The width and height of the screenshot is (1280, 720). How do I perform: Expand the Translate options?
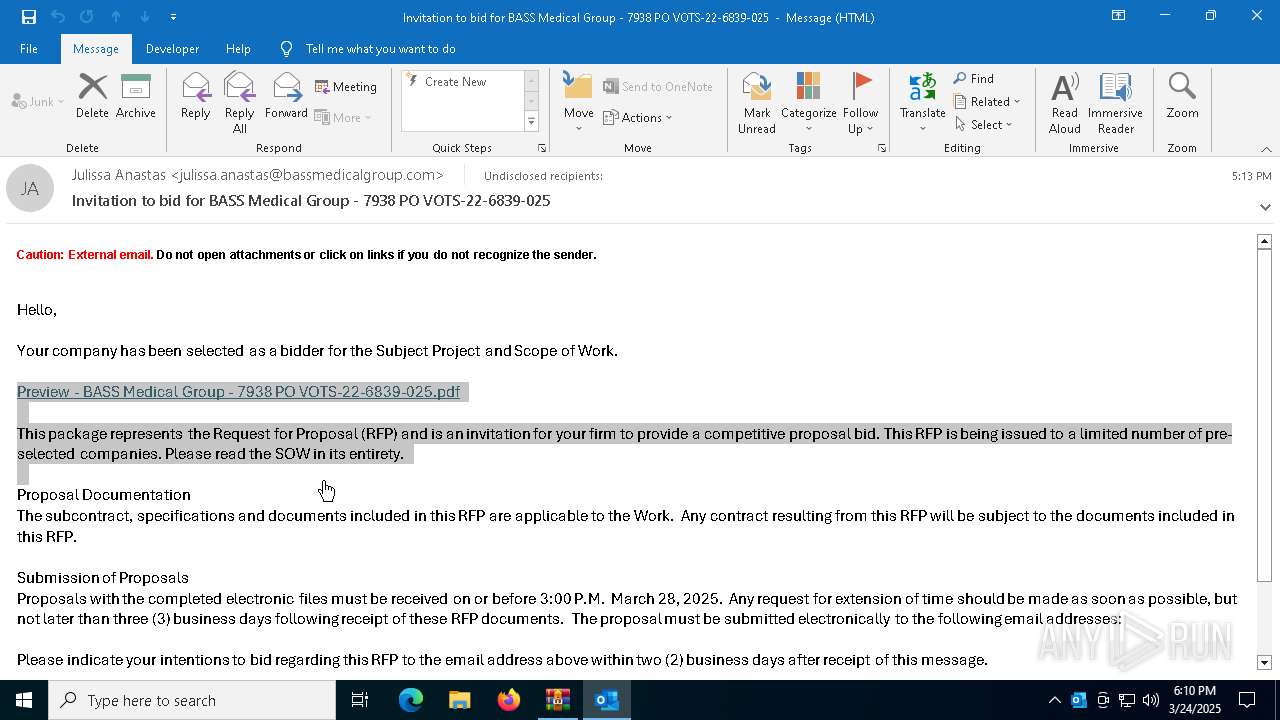922,103
